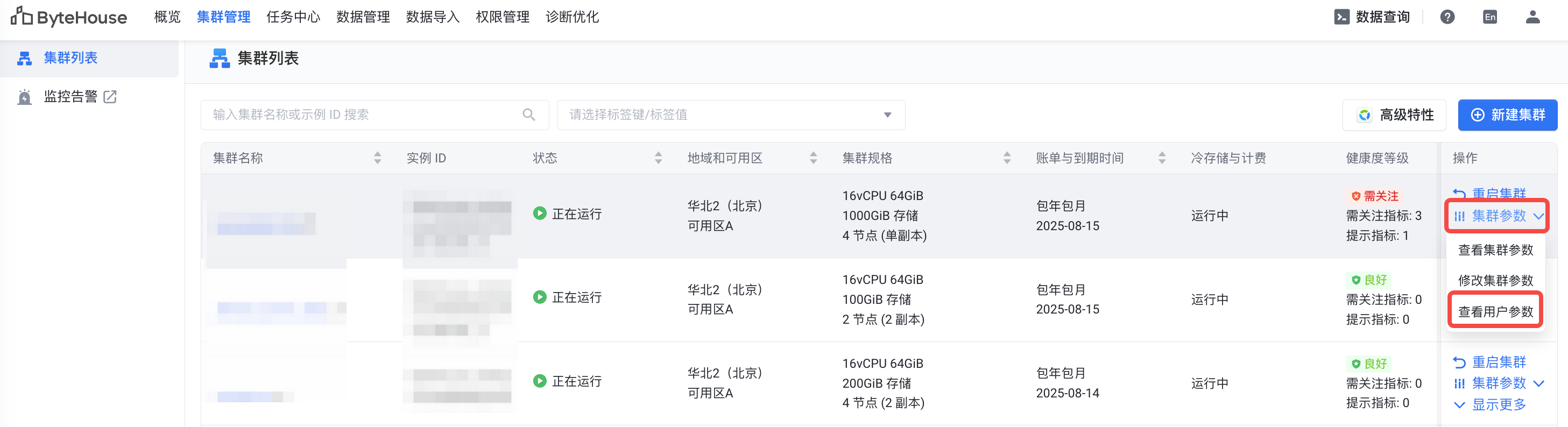Select 查看用户参数 from the menu
This screenshot has width=1568, height=427.
[1495, 311]
